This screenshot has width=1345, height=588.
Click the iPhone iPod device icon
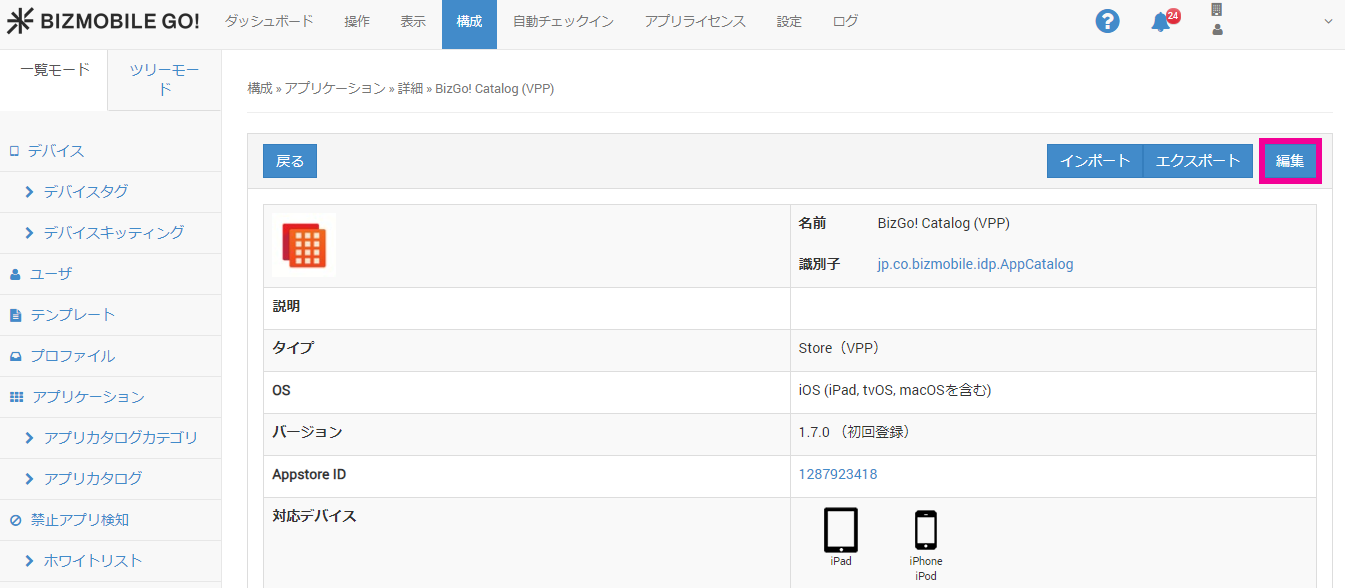(926, 531)
